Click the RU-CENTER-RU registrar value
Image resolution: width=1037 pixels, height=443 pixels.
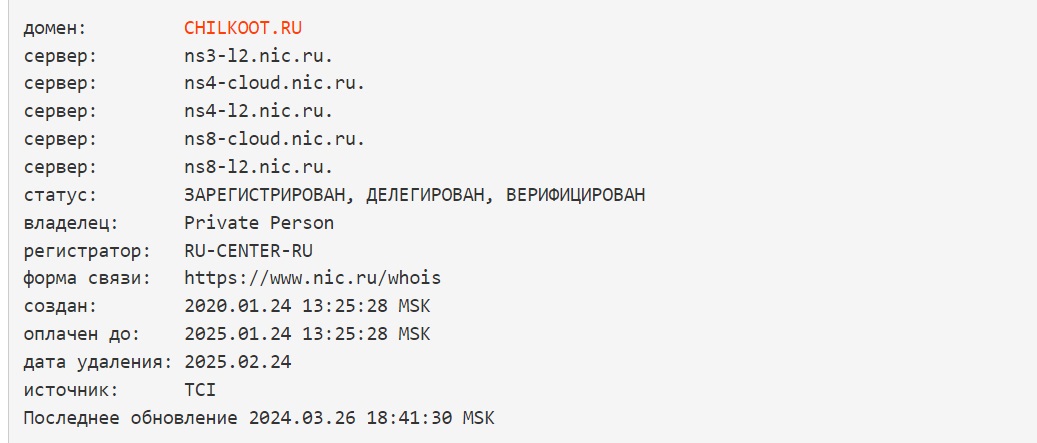[248, 251]
